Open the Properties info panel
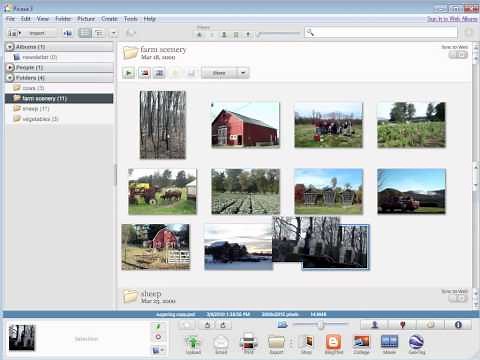Viewport: 480px width, 360px height. click(458, 325)
